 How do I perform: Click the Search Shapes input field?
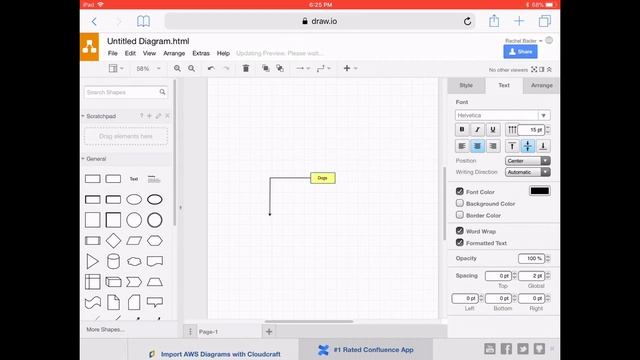[126, 92]
